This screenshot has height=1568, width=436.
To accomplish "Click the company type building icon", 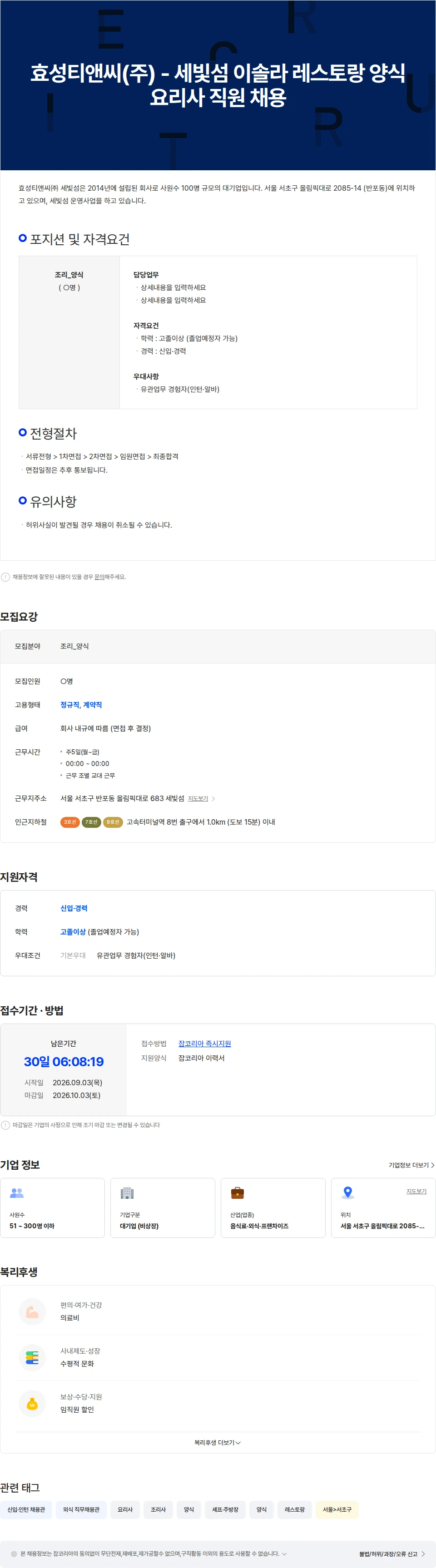I will [127, 1193].
